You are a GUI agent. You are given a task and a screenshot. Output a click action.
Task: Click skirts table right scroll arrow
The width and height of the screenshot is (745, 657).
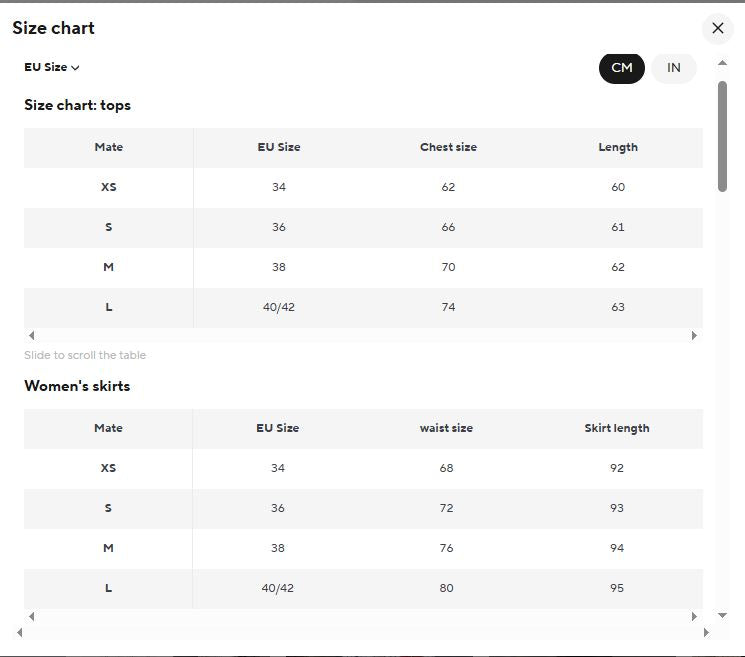tap(694, 616)
